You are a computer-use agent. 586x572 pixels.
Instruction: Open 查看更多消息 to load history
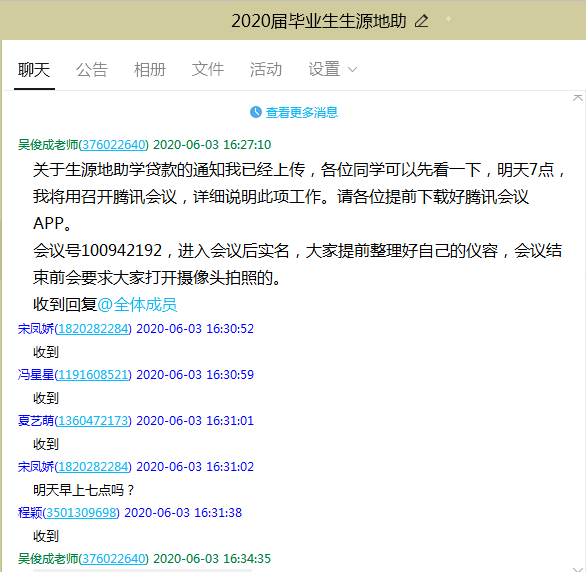pos(302,112)
